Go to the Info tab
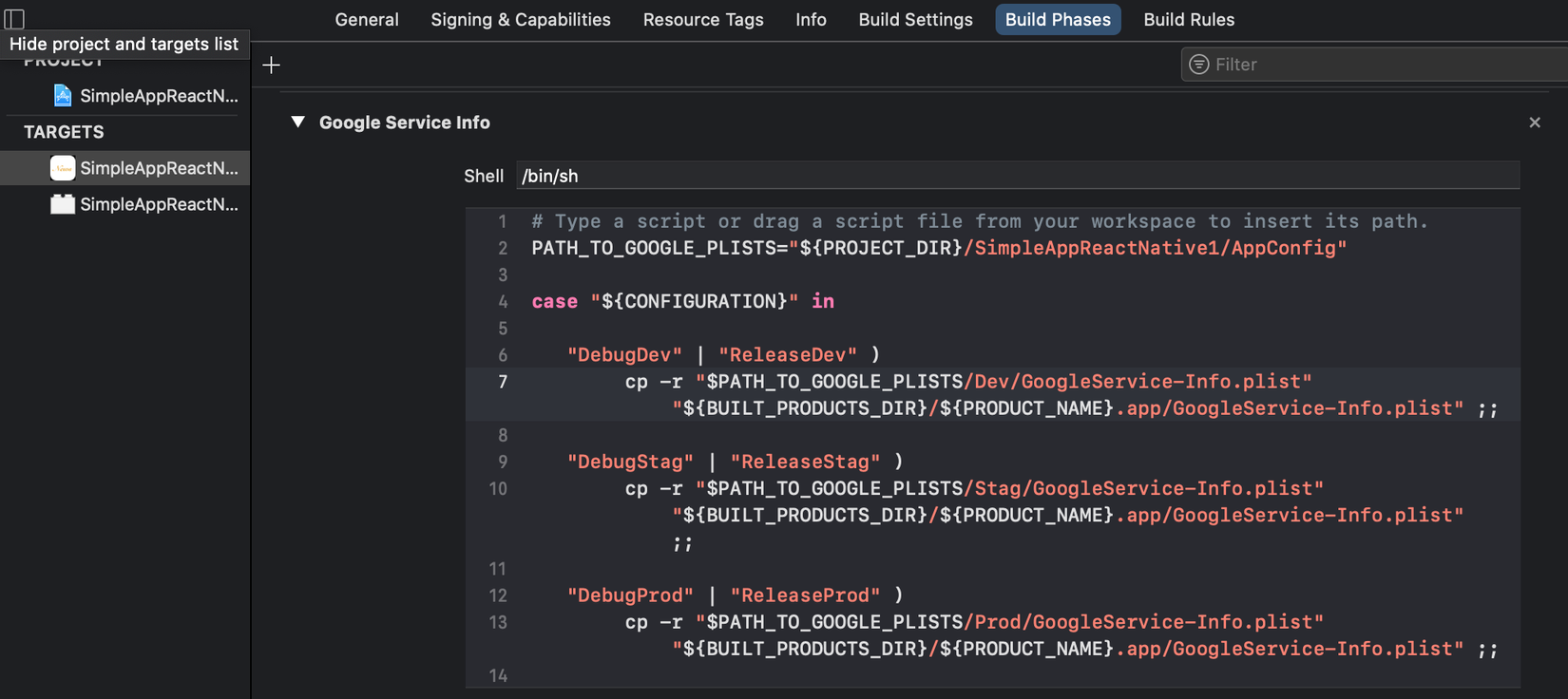The image size is (1568, 699). 811,20
